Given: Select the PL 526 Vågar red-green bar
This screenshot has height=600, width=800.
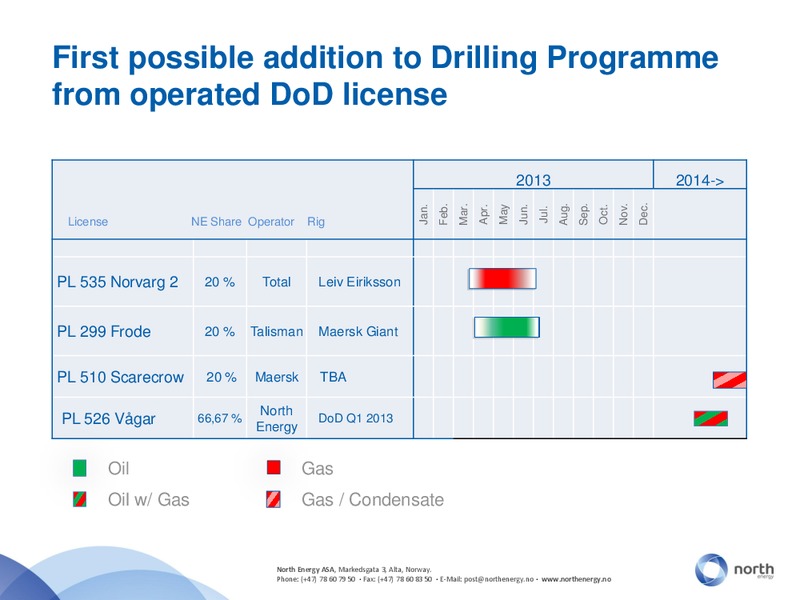Looking at the screenshot, I should 711,418.
